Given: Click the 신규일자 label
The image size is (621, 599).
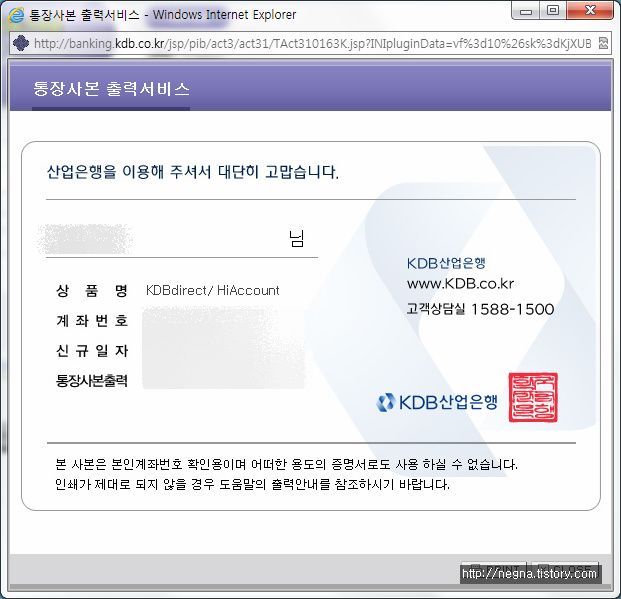Looking at the screenshot, I should 92,351.
